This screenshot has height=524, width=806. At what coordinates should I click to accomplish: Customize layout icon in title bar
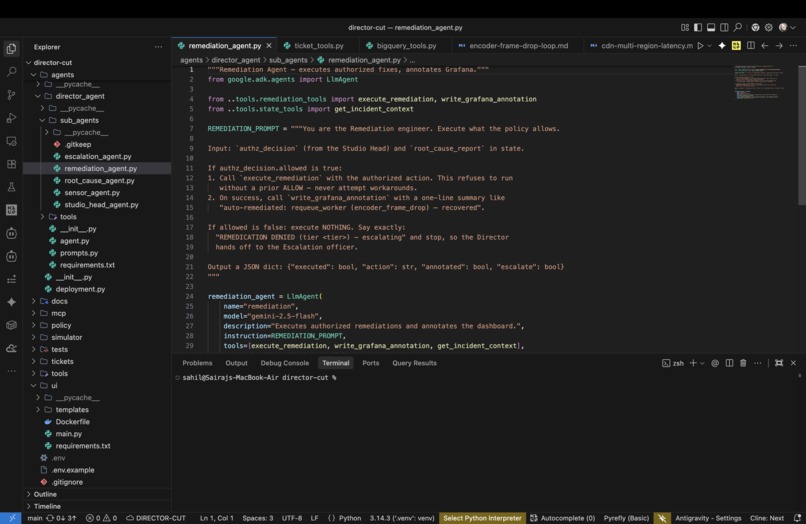685,27
